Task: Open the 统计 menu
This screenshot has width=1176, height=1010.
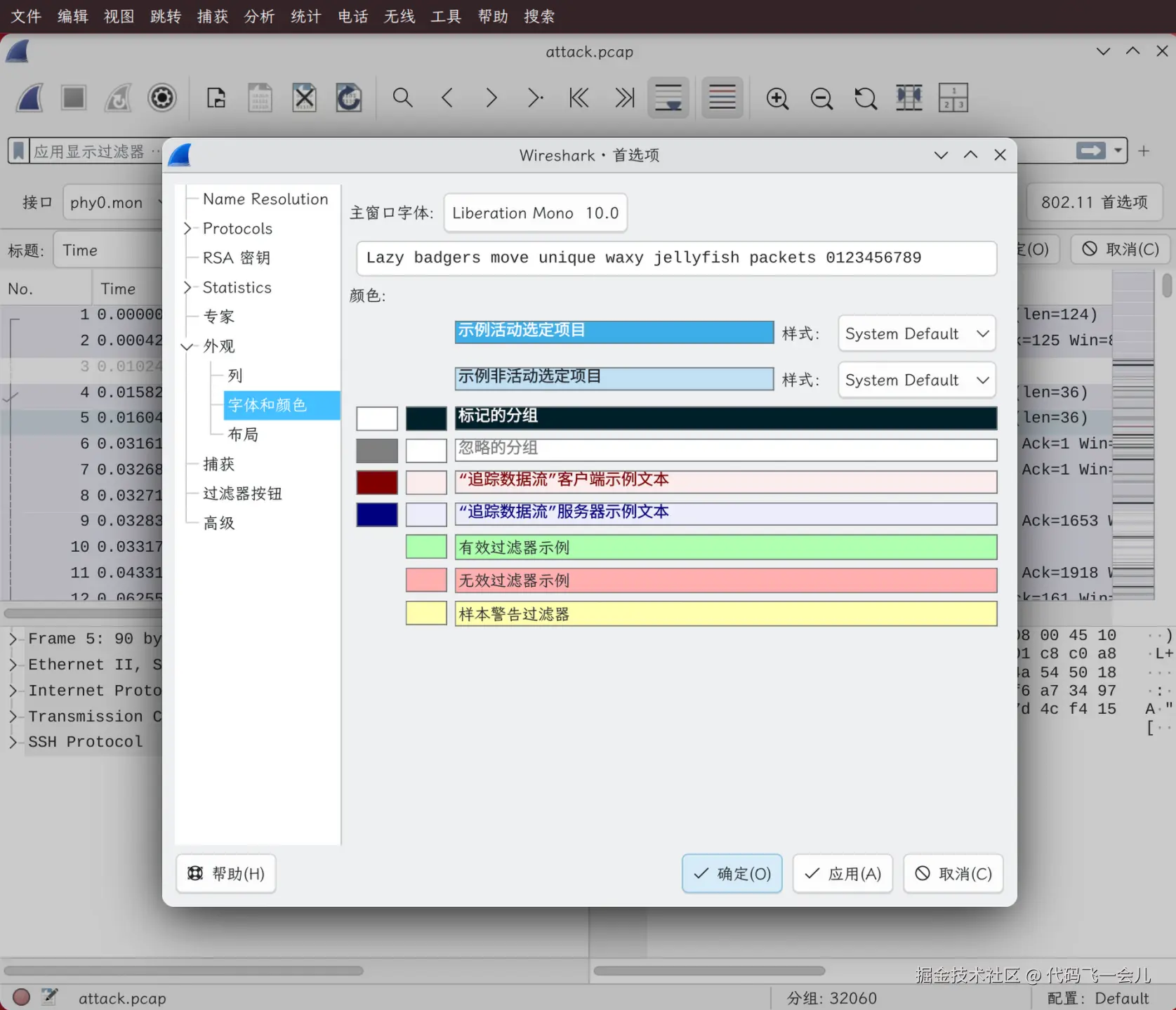Action: point(306,16)
